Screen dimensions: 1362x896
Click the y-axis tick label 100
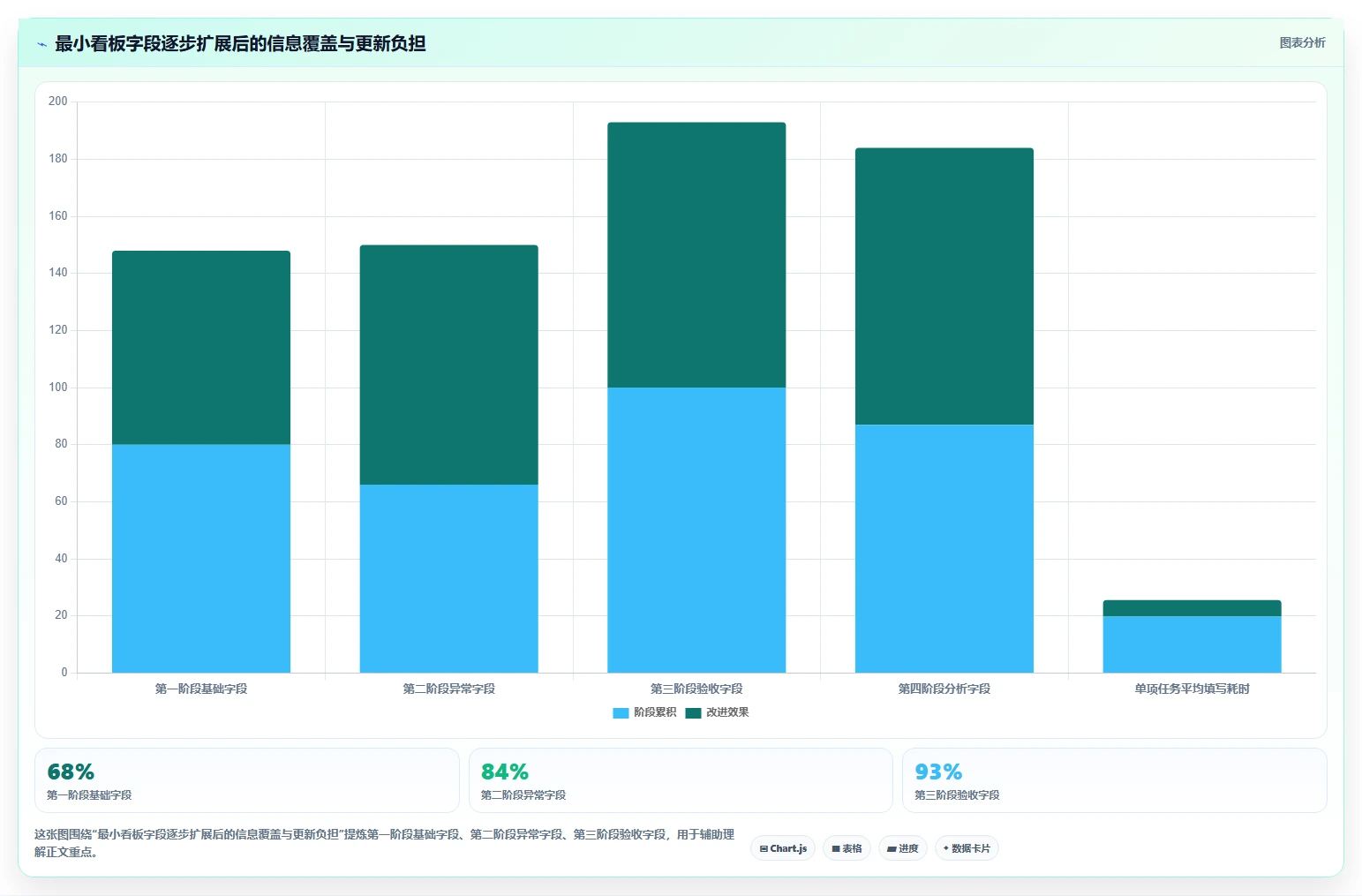58,388
